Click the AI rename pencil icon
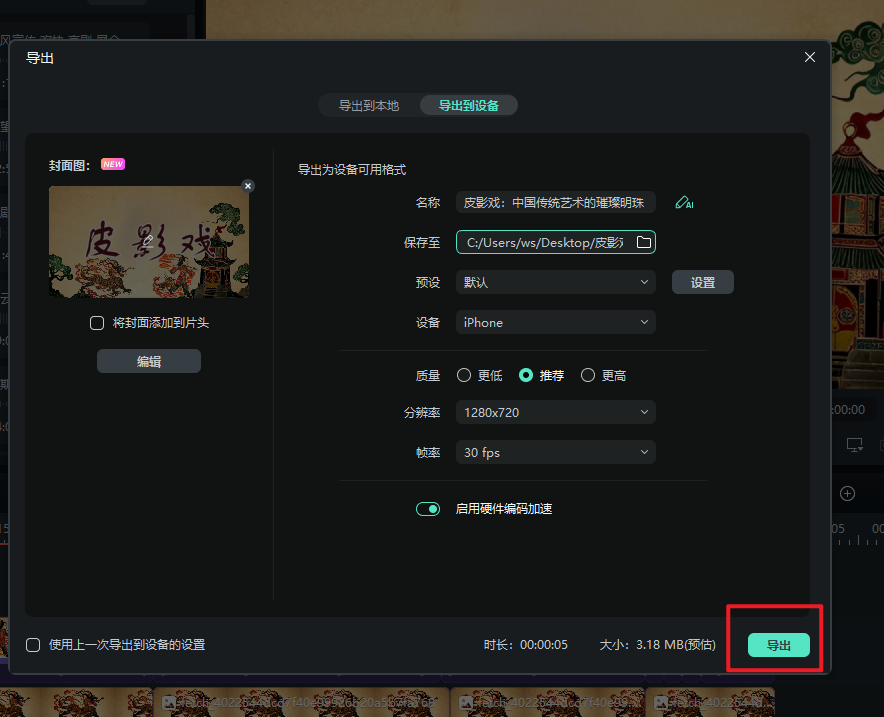The image size is (884, 717). [x=684, y=203]
